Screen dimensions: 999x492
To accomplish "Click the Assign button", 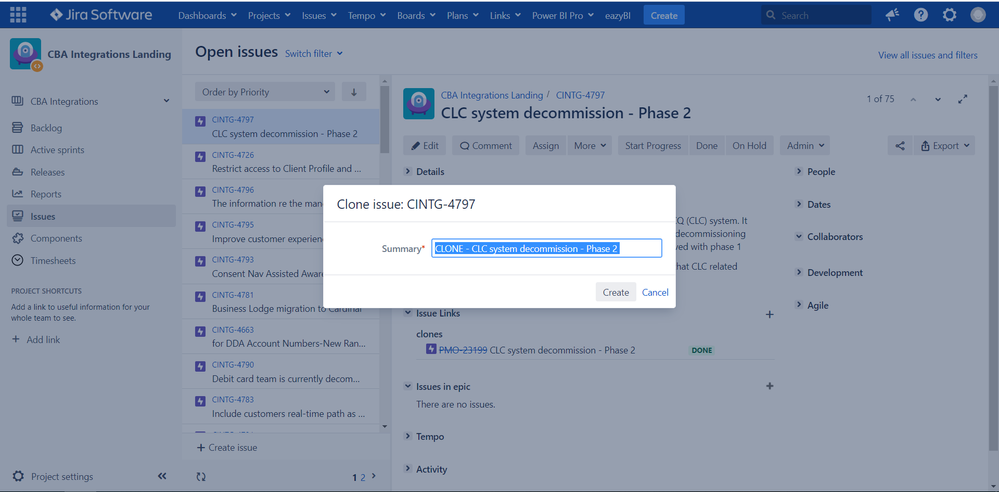I will (545, 145).
